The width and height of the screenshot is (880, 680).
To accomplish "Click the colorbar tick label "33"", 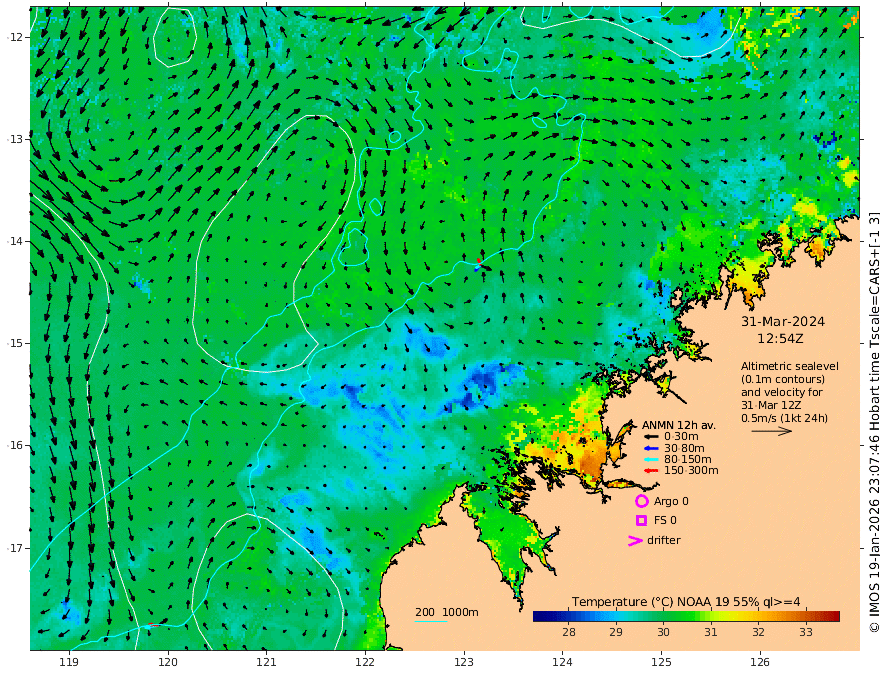I will [805, 632].
